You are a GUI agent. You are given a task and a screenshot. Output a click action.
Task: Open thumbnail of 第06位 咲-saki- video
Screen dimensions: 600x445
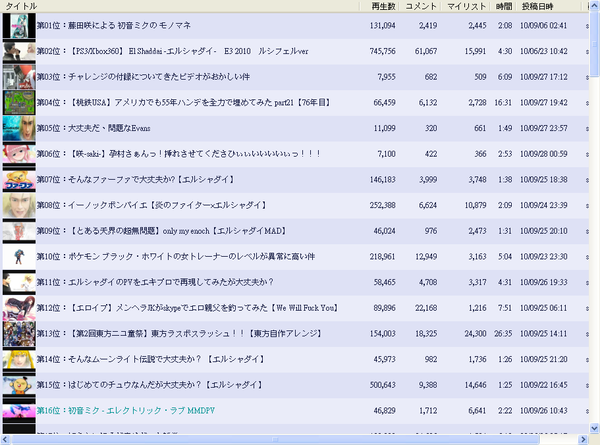[x=19, y=154]
